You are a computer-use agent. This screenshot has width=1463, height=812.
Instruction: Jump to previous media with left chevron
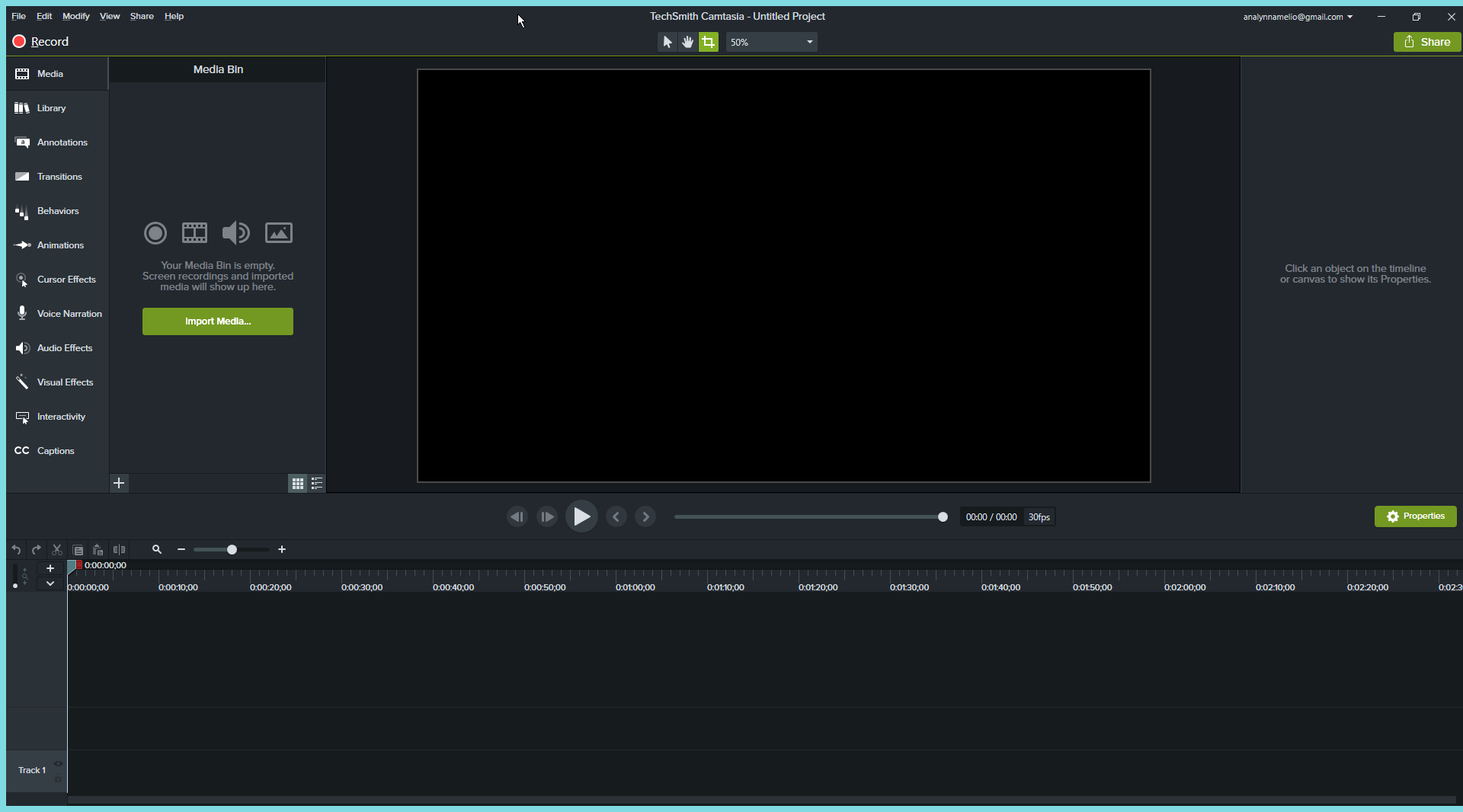(x=616, y=517)
